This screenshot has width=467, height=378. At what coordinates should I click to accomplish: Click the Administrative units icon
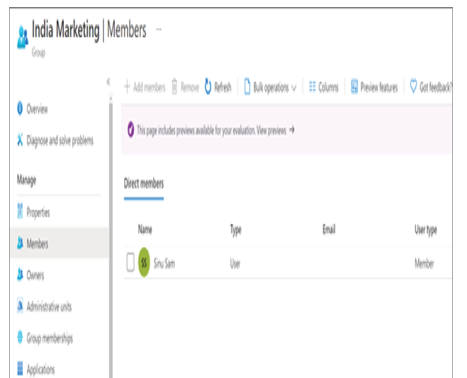pyautogui.click(x=20, y=306)
